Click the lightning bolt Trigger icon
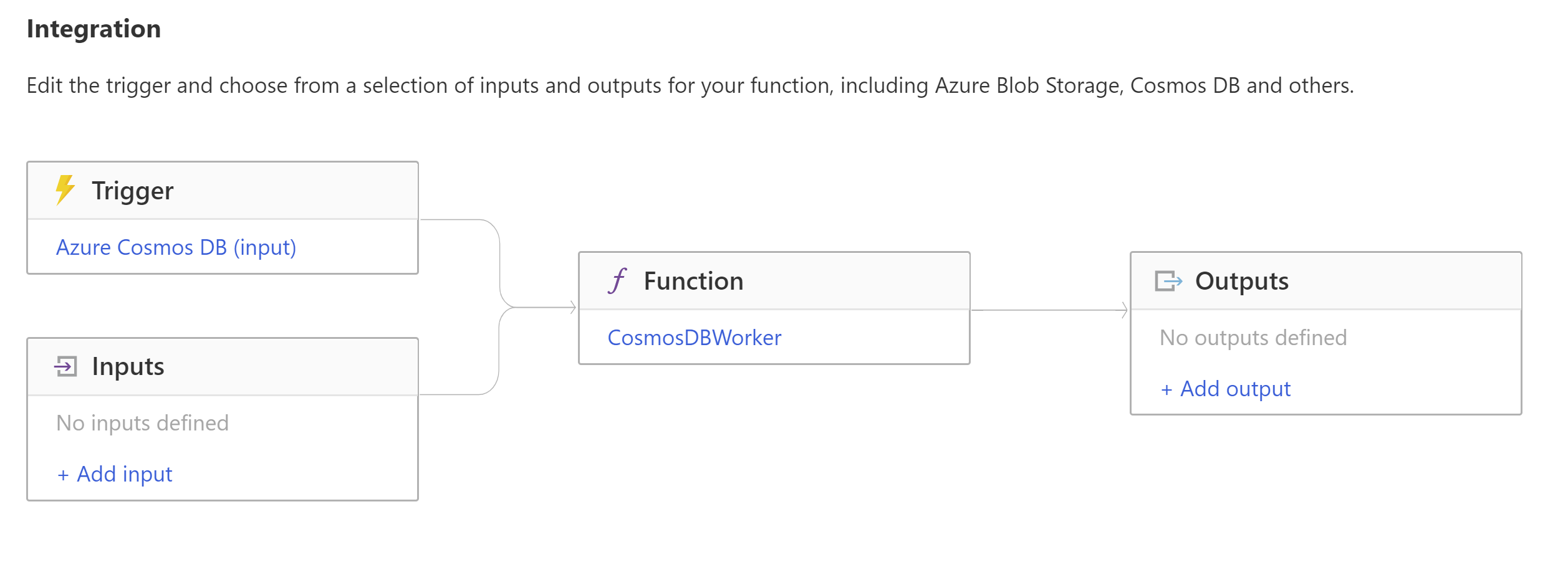The image size is (1568, 570). click(65, 190)
